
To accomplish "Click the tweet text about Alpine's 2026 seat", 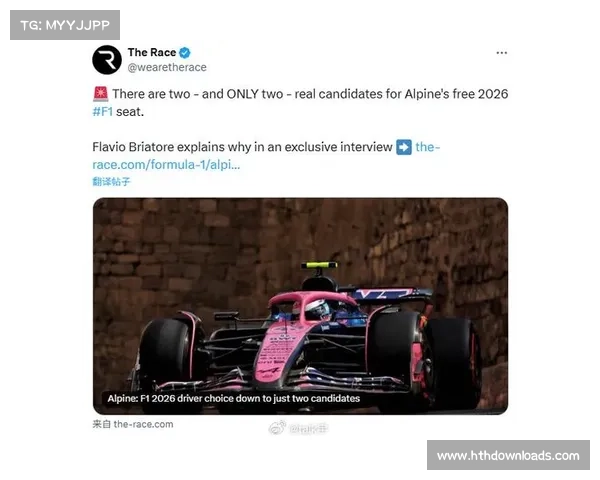I will click(x=300, y=103).
